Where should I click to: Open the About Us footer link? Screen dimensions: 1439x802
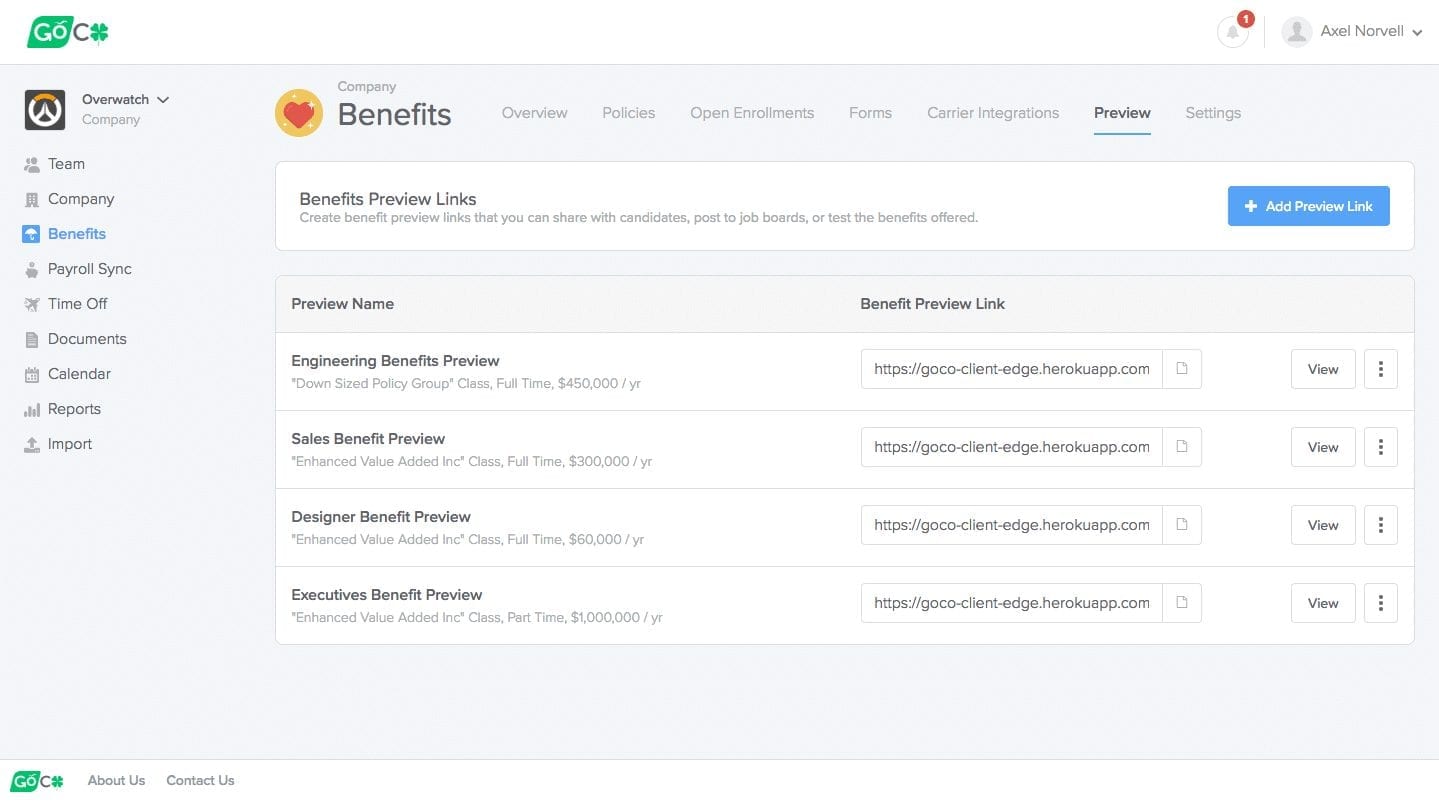[115, 780]
